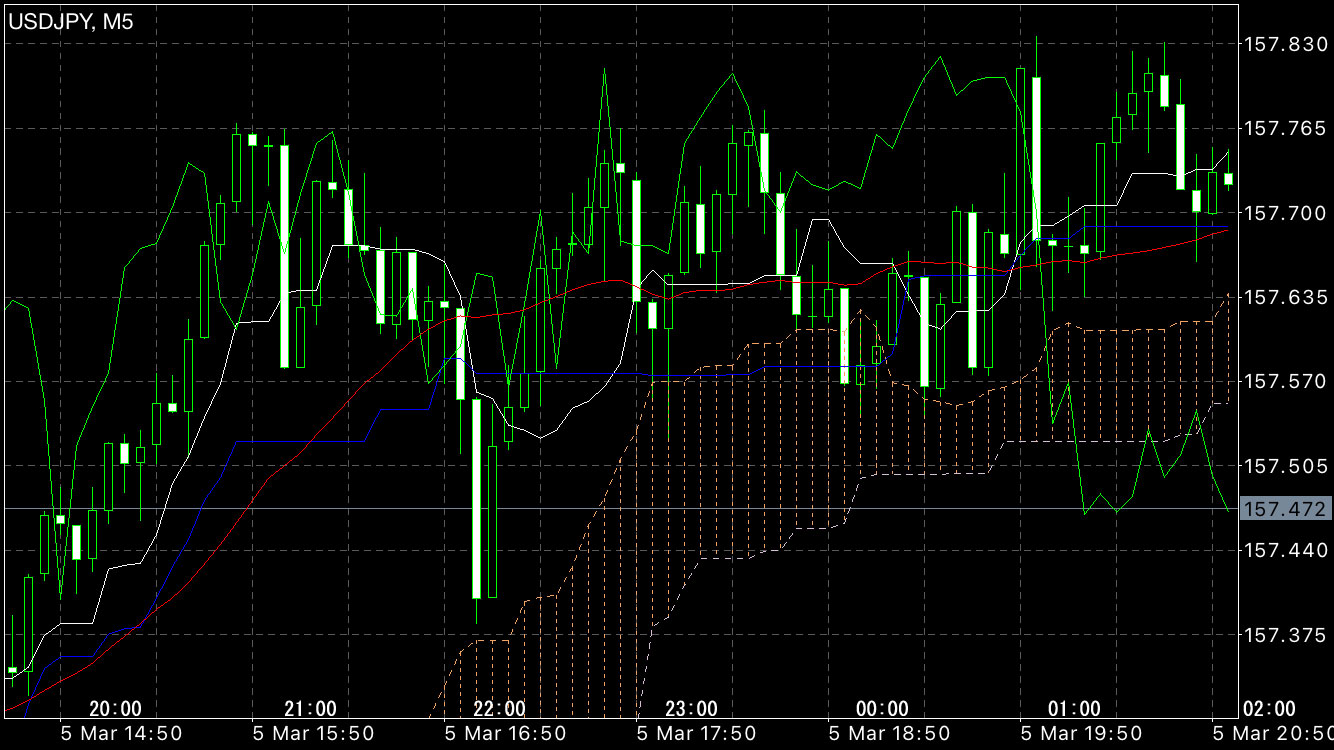Viewport: 1334px width, 750px height.
Task: Click the 157.635 price scale label
Action: click(1283, 297)
